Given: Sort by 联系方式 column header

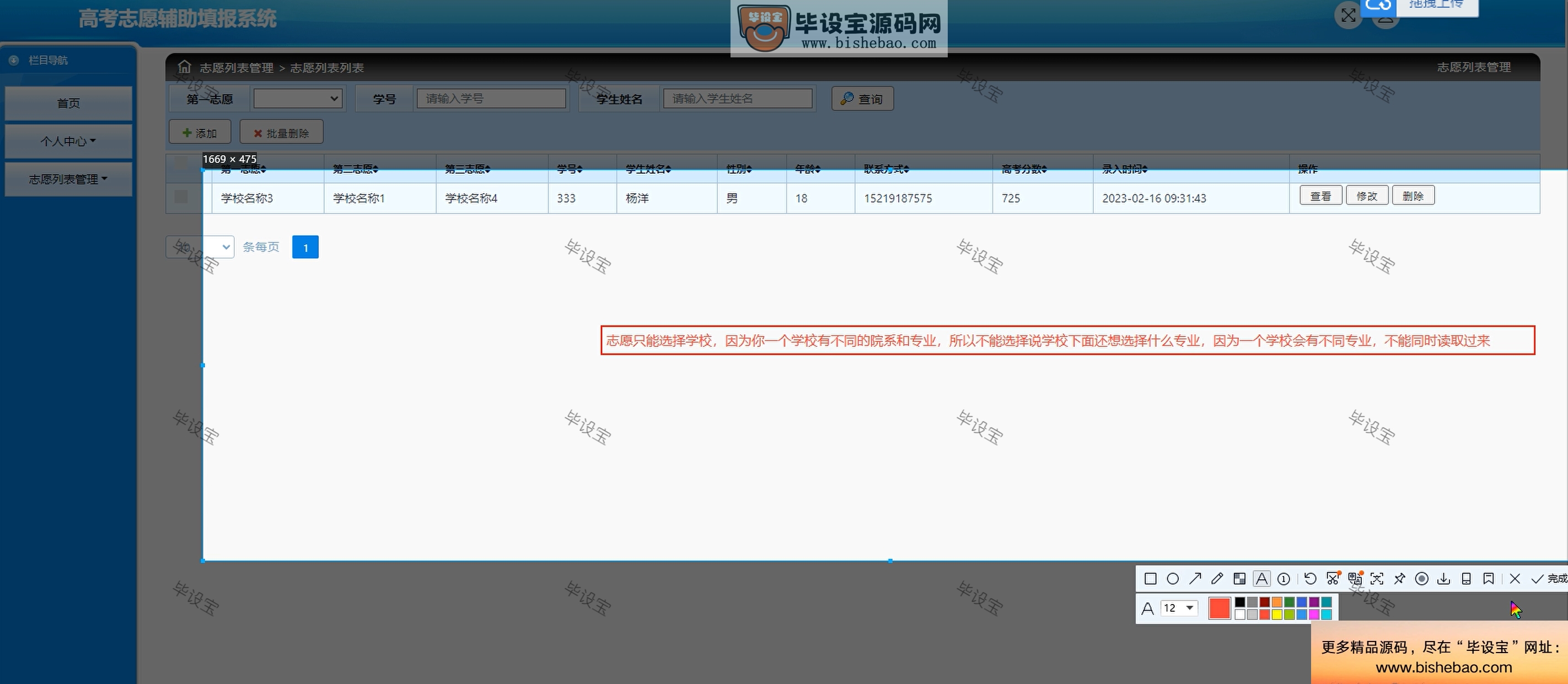Looking at the screenshot, I should [886, 169].
